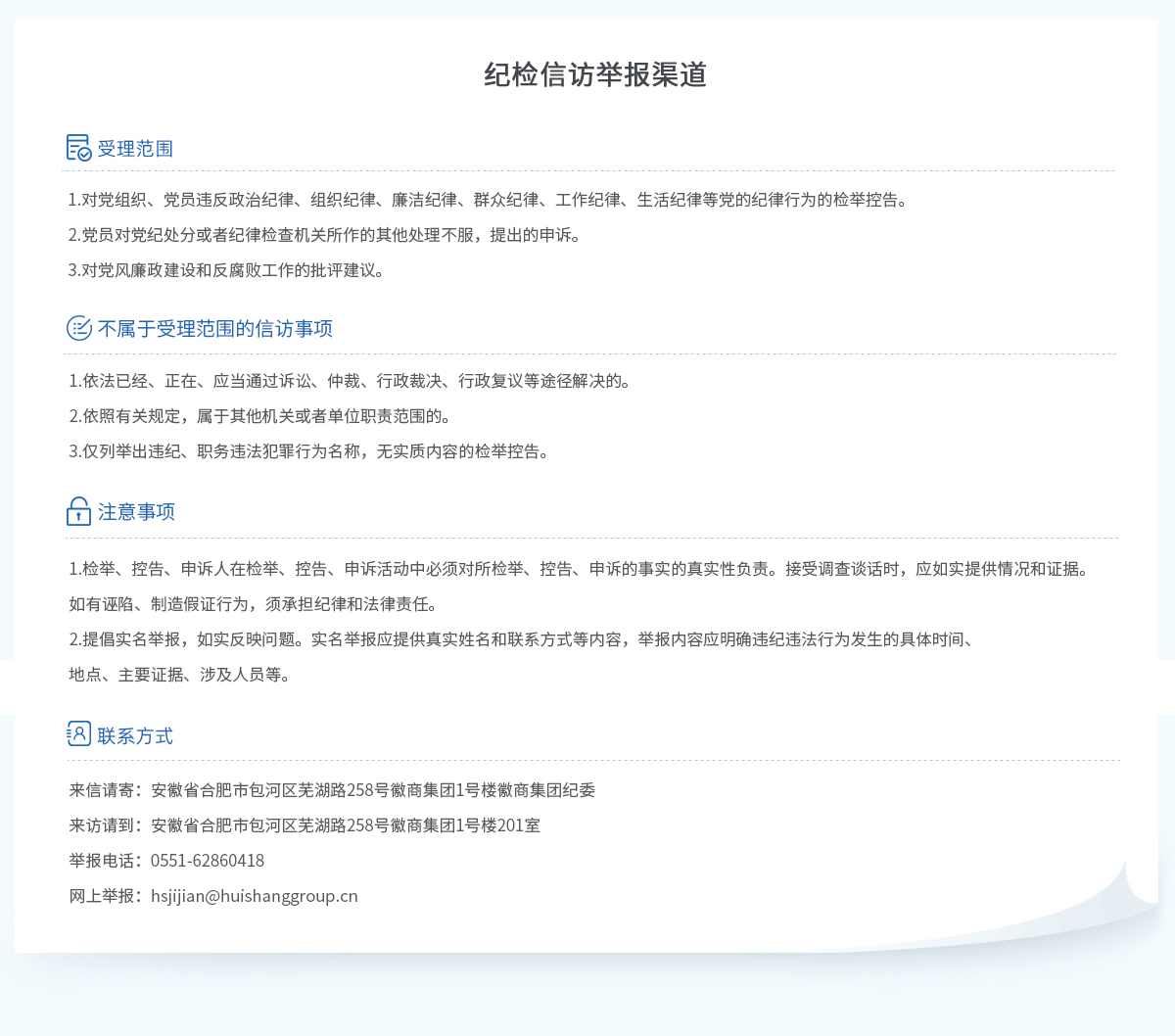The height and width of the screenshot is (1036, 1175).
Task: Select the 受理范围 section heading text
Action: coord(135,149)
